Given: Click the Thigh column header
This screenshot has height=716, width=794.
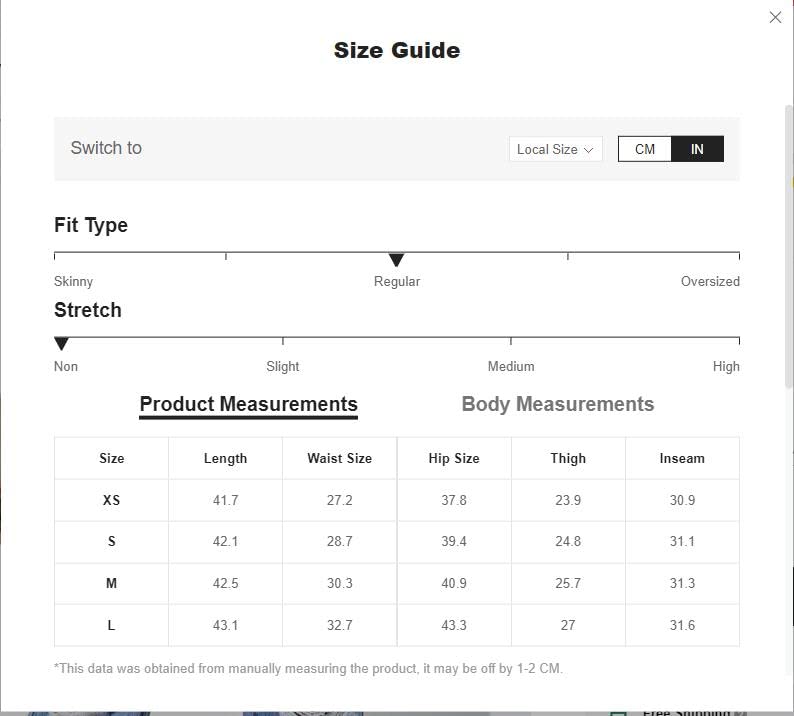Looking at the screenshot, I should (x=568, y=458).
